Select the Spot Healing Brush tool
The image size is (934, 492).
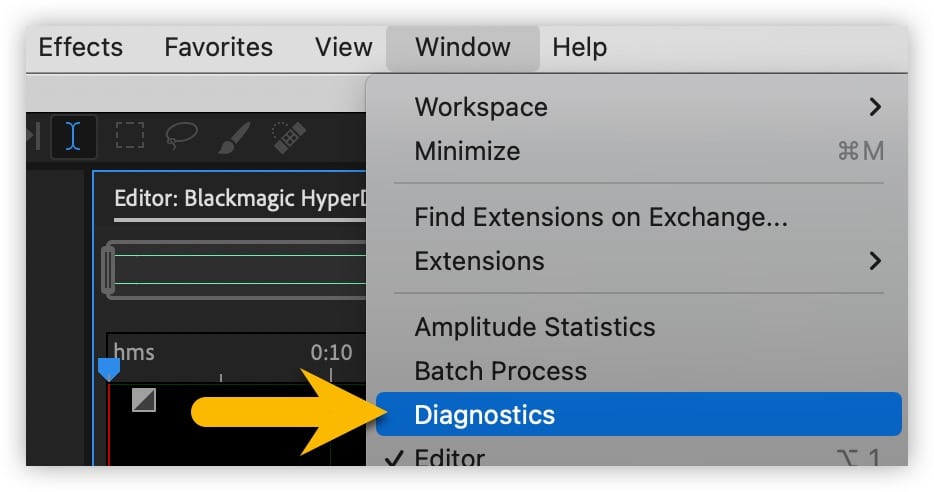pos(288,137)
